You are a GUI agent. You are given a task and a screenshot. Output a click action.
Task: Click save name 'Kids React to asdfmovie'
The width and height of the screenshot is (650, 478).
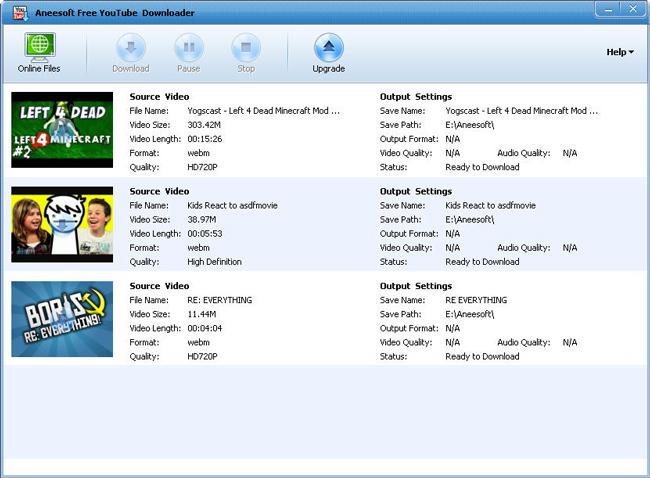(x=490, y=205)
